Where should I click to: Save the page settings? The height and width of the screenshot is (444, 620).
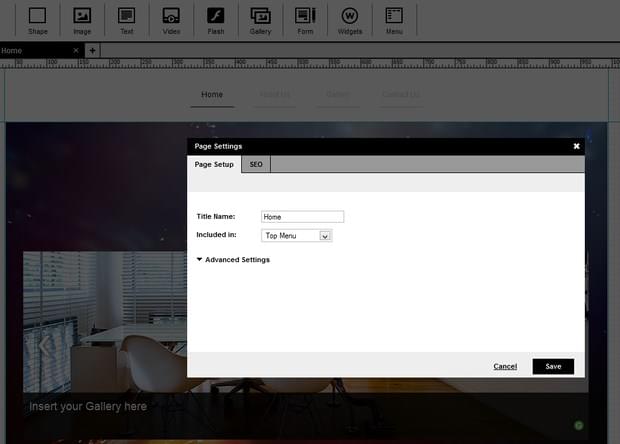553,367
